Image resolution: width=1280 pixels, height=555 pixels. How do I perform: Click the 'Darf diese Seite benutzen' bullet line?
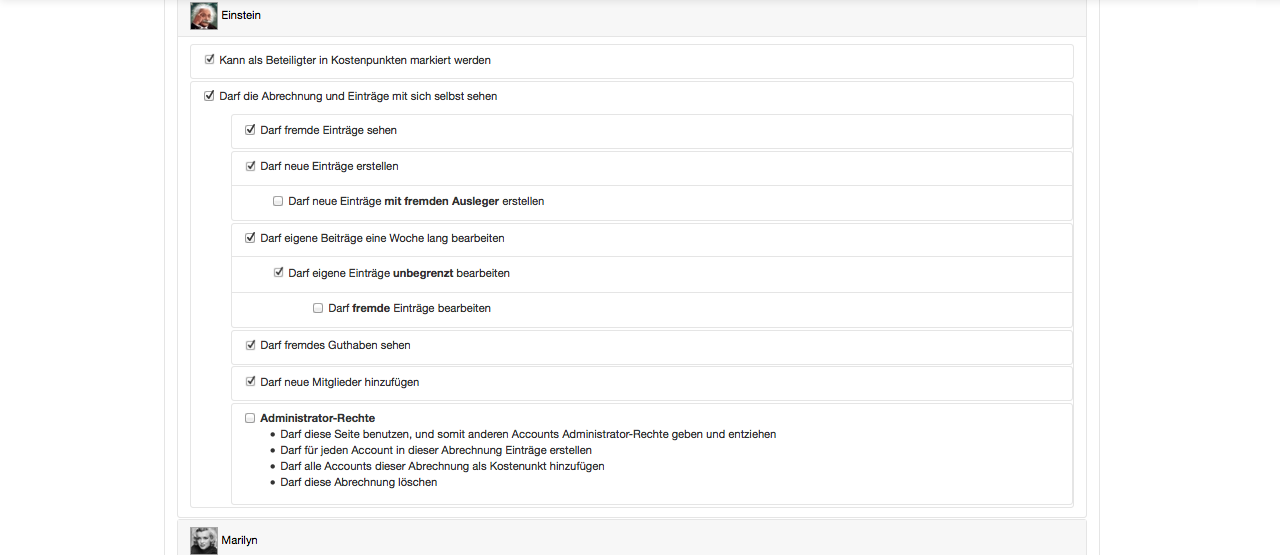tap(528, 434)
